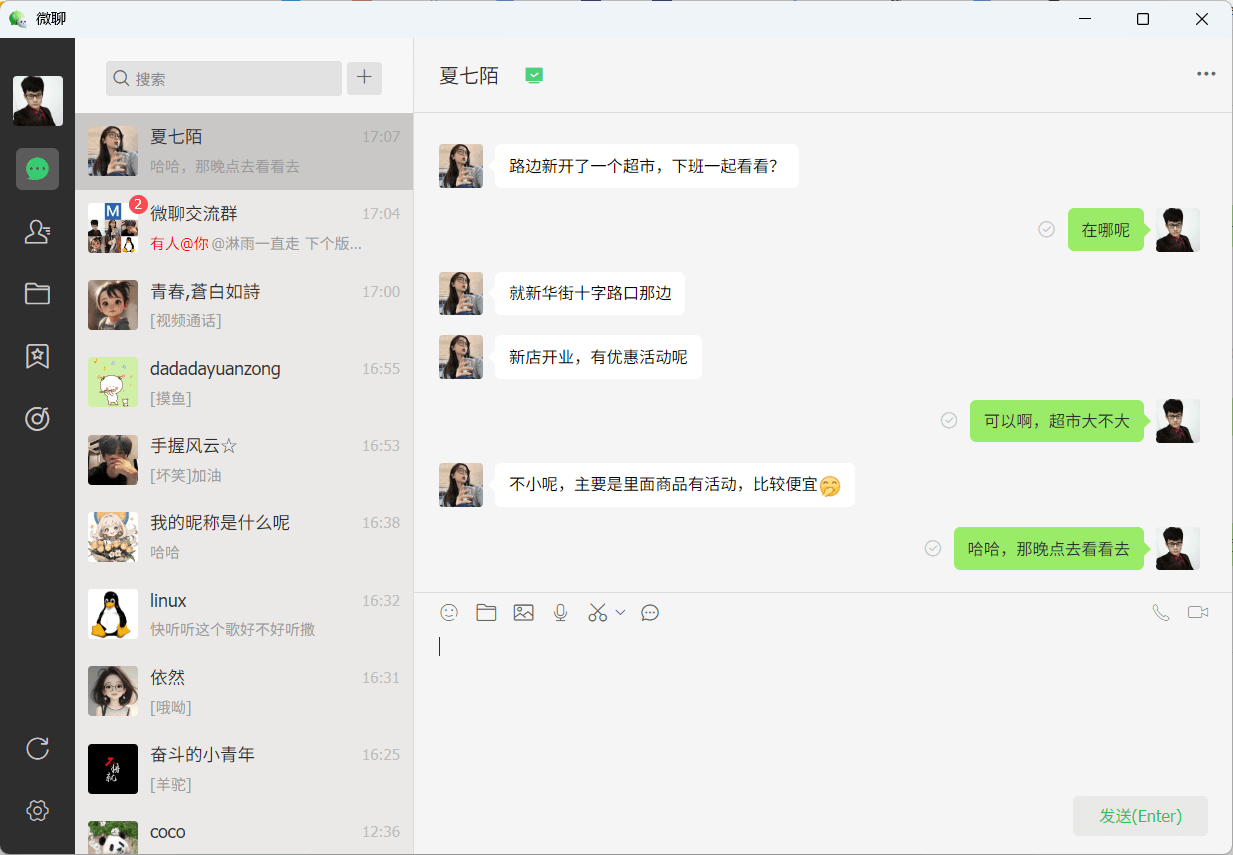Click the search box in the chat list
The width and height of the screenshot is (1233, 855).
(x=223, y=78)
